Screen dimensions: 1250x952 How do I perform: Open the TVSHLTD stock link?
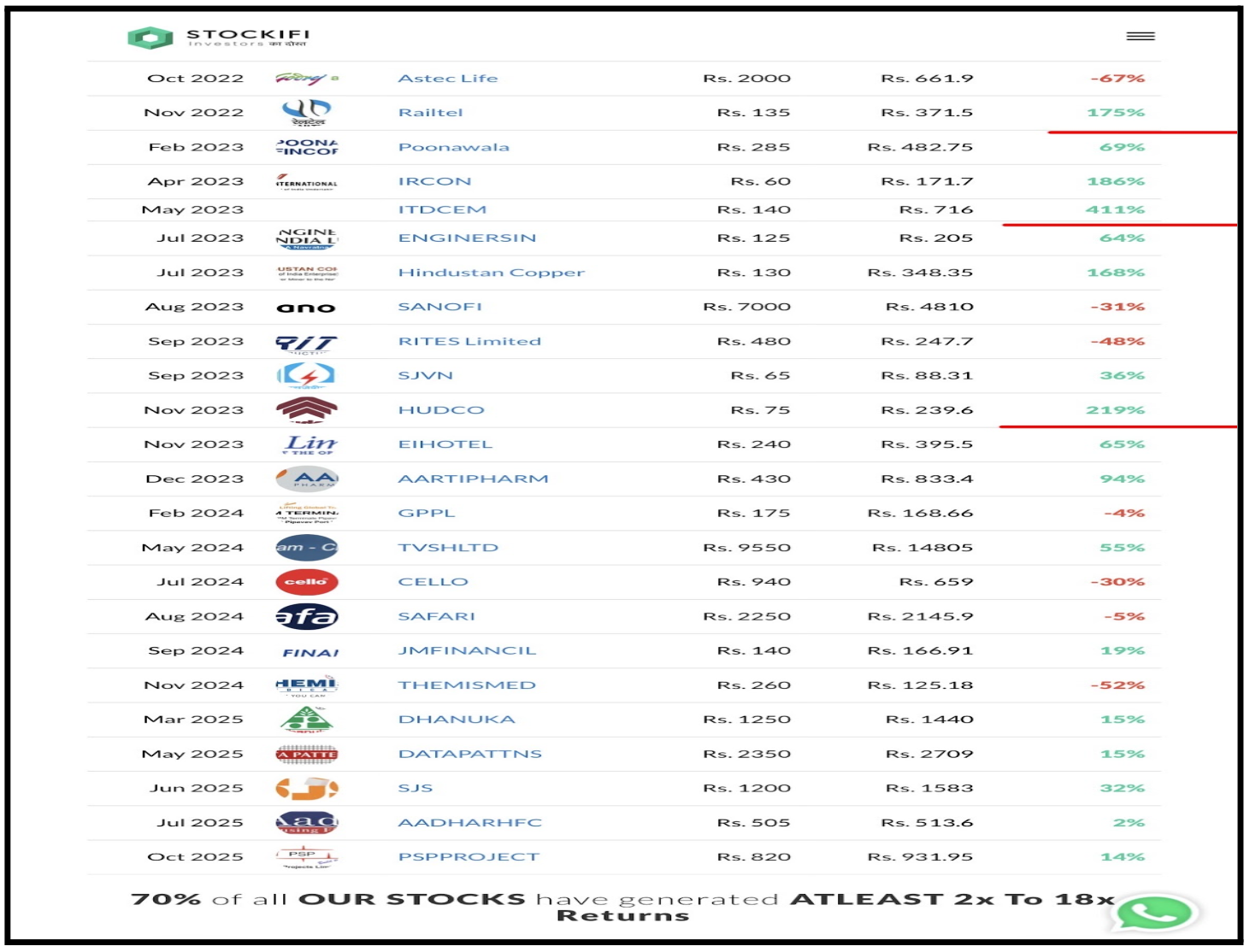point(449,548)
